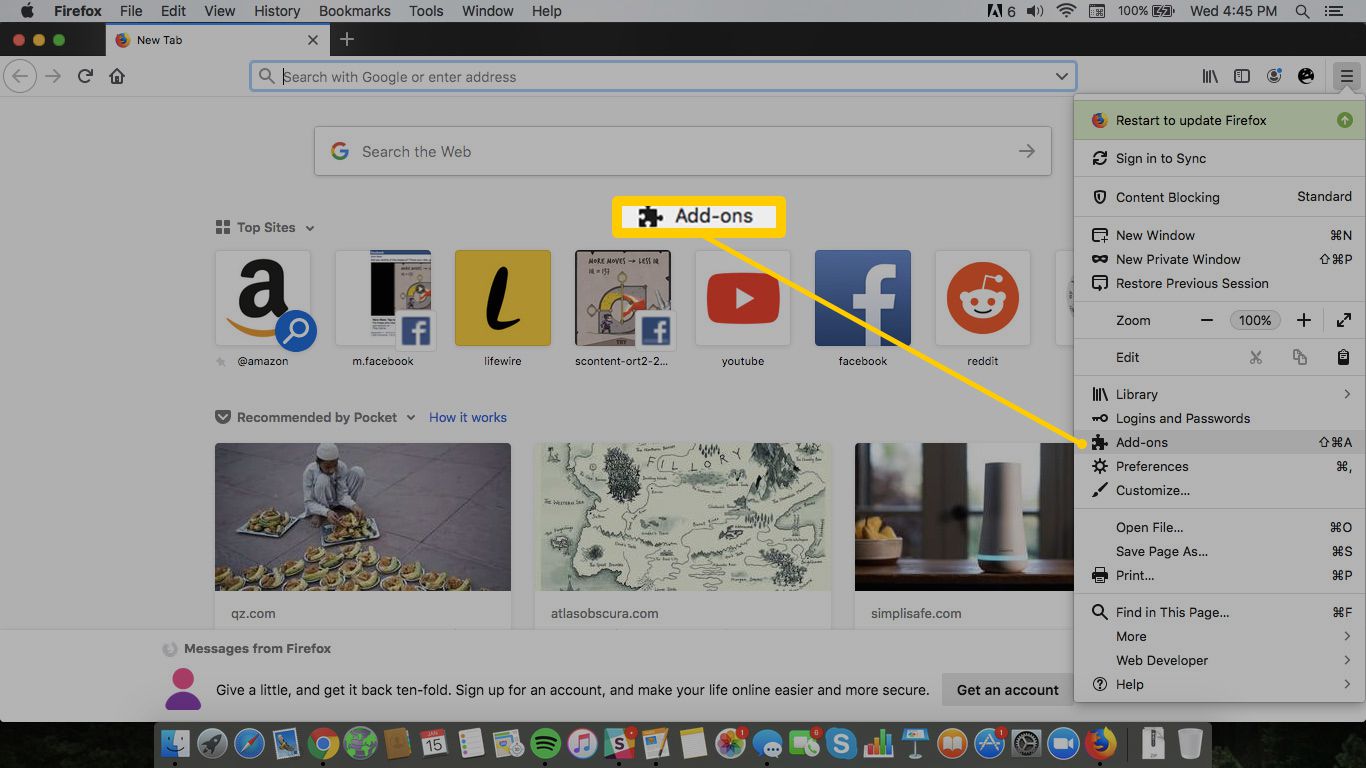This screenshot has height=768, width=1366.
Task: Click the Cut scissors icon
Action: pyautogui.click(x=1256, y=357)
